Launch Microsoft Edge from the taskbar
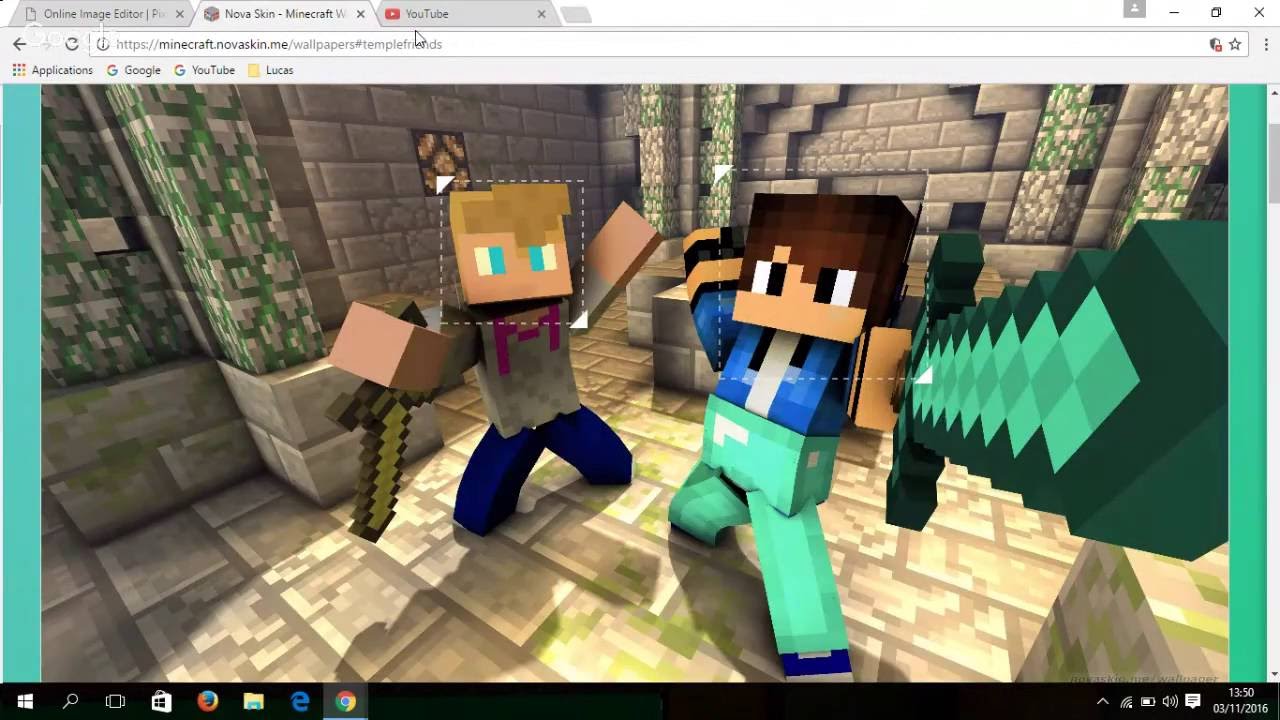The width and height of the screenshot is (1280, 720). [300, 701]
